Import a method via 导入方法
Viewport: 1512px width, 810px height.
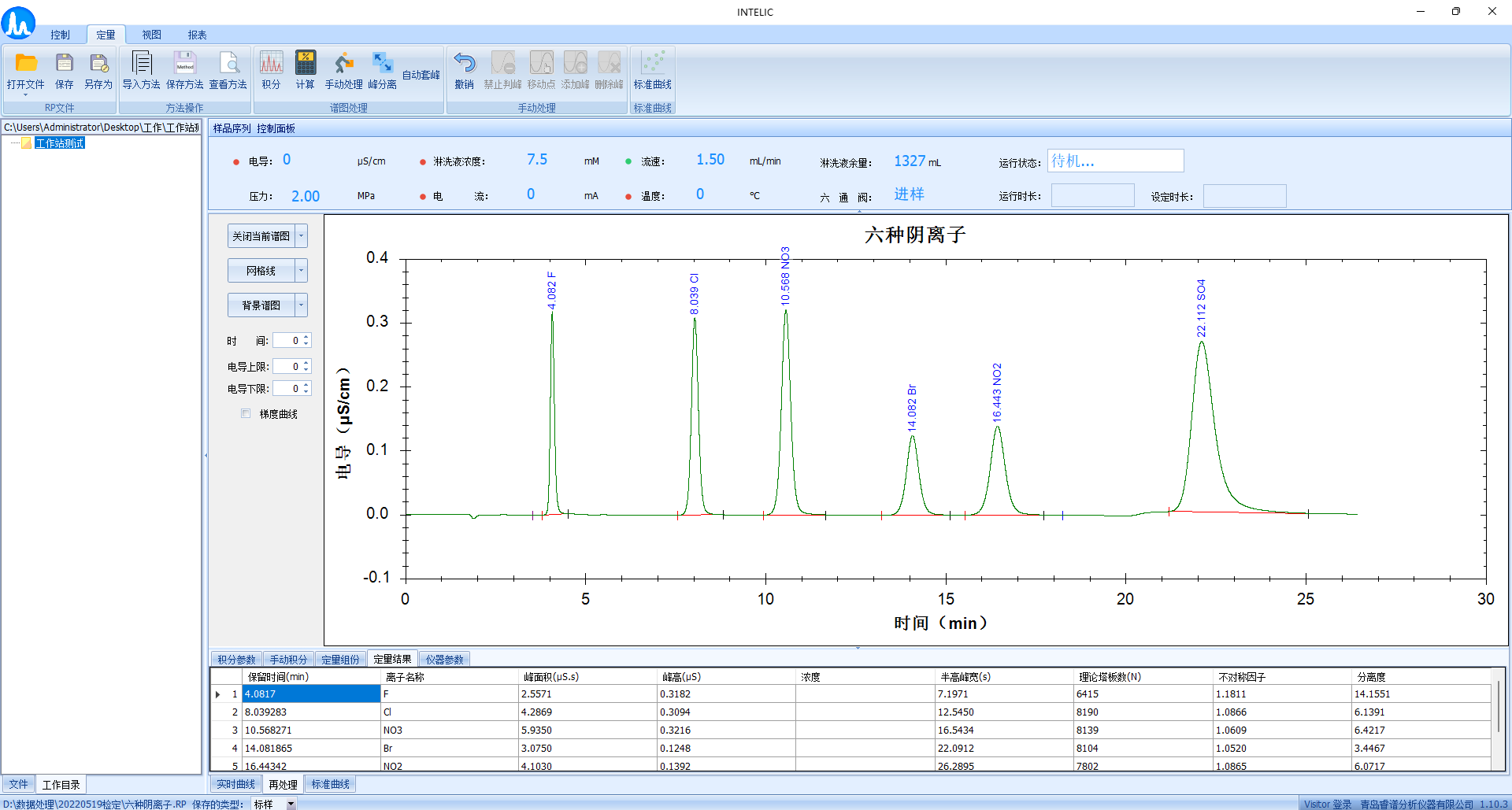[142, 72]
